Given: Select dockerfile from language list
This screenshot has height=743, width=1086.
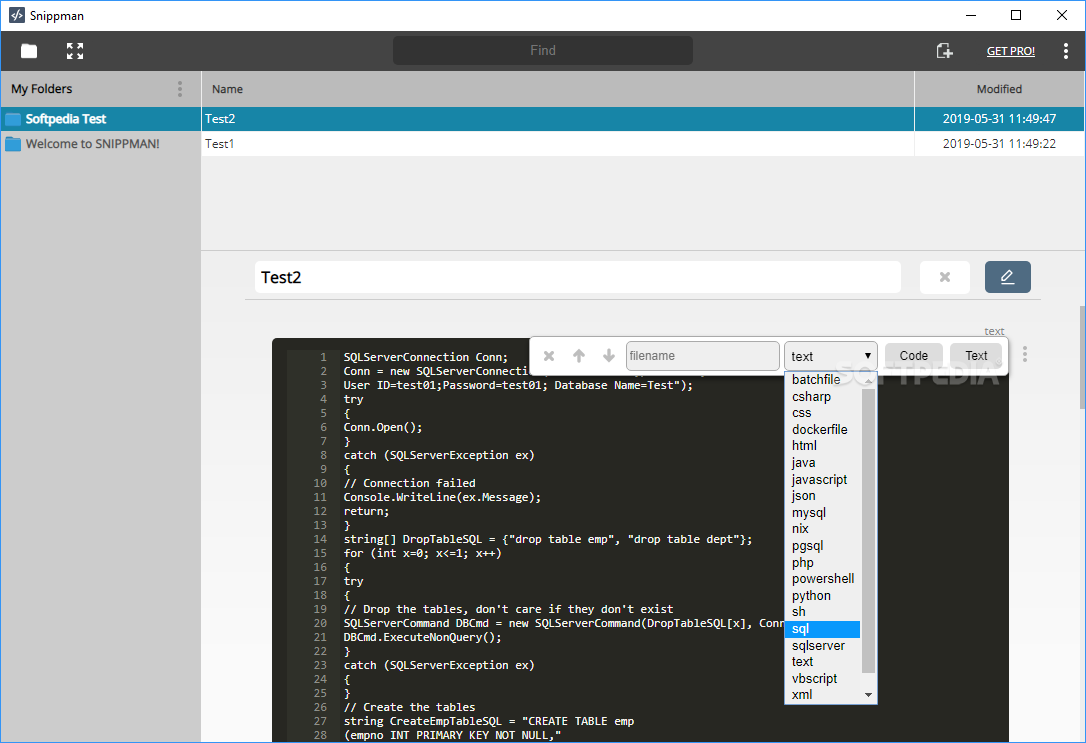Looking at the screenshot, I should pos(823,429).
